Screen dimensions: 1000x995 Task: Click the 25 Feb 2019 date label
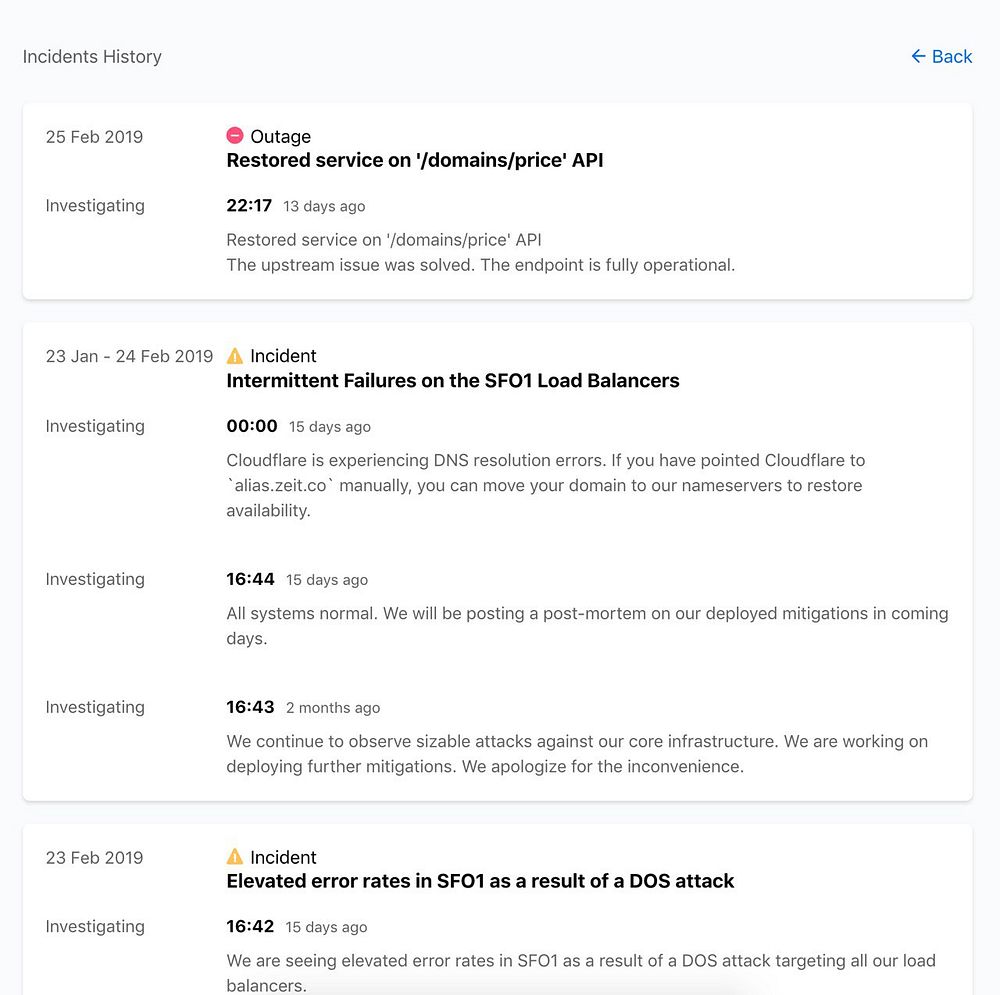[94, 137]
